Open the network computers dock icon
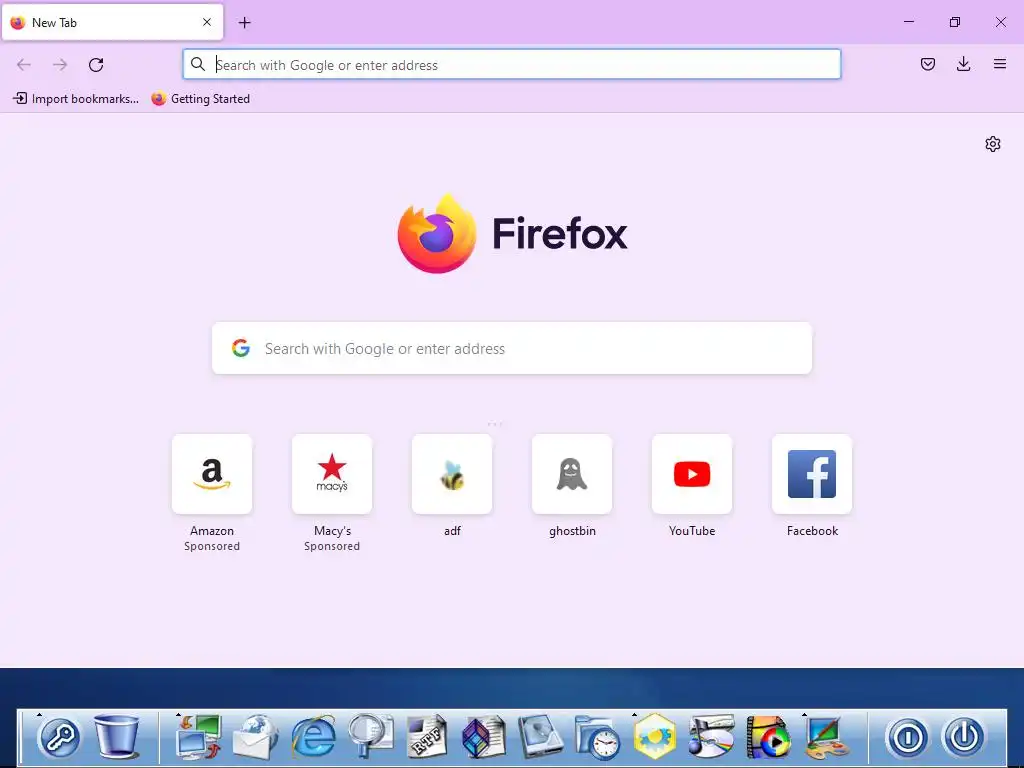 199,737
